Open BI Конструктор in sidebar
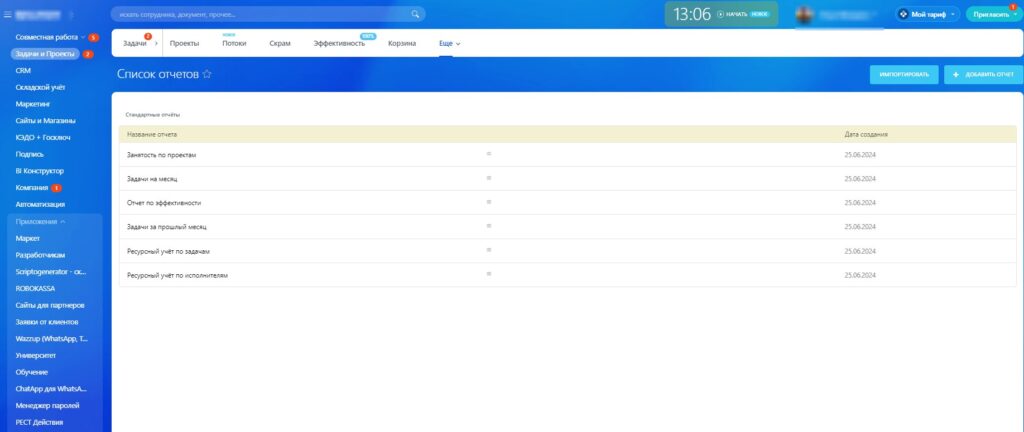Screen dimensions: 1024x432 39,171
